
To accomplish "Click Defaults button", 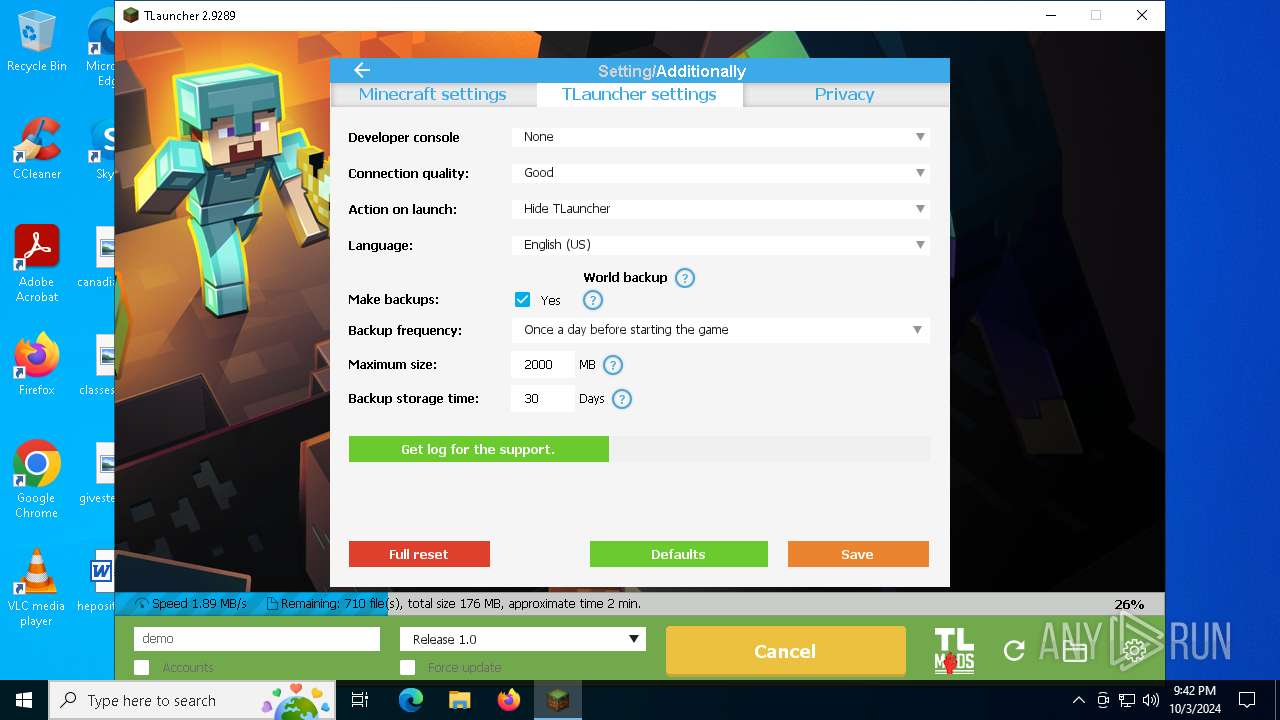I will [x=678, y=554].
